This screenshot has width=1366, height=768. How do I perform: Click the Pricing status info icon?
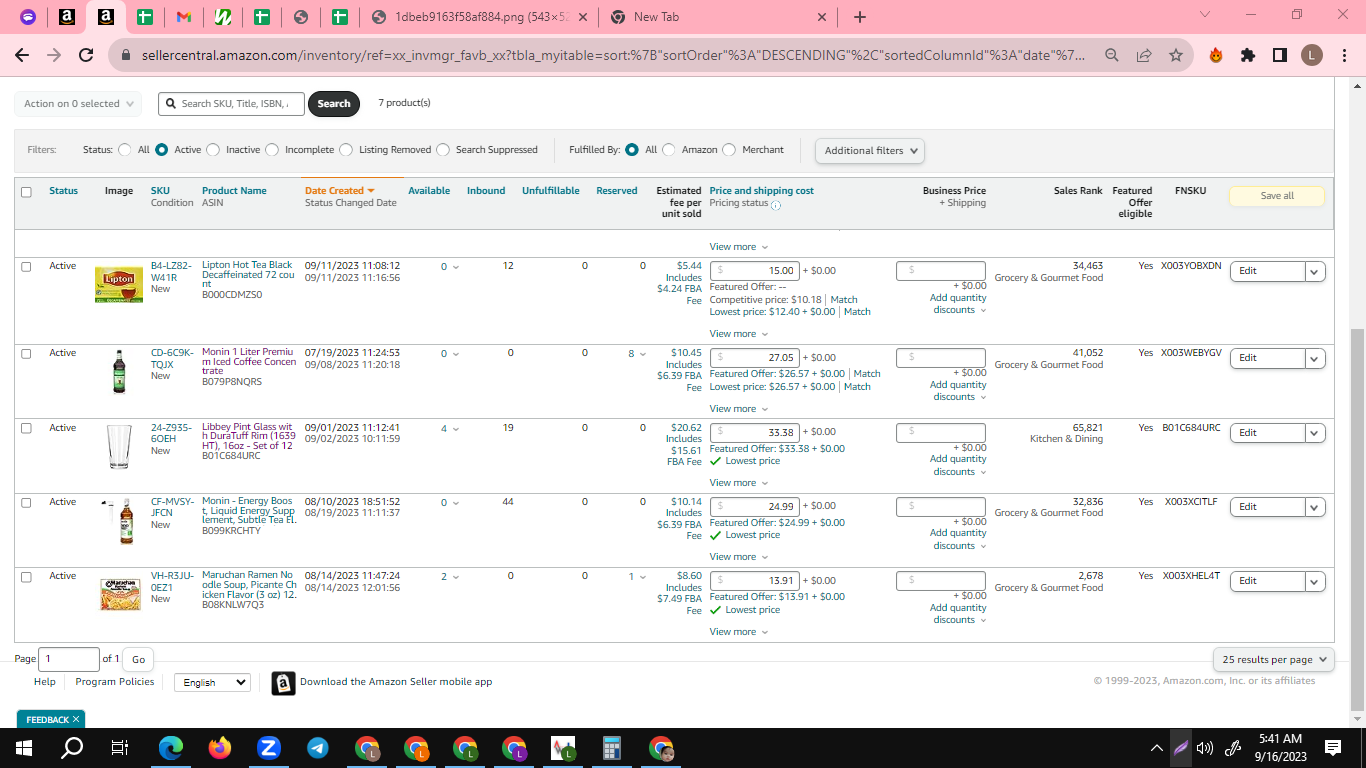(x=776, y=205)
